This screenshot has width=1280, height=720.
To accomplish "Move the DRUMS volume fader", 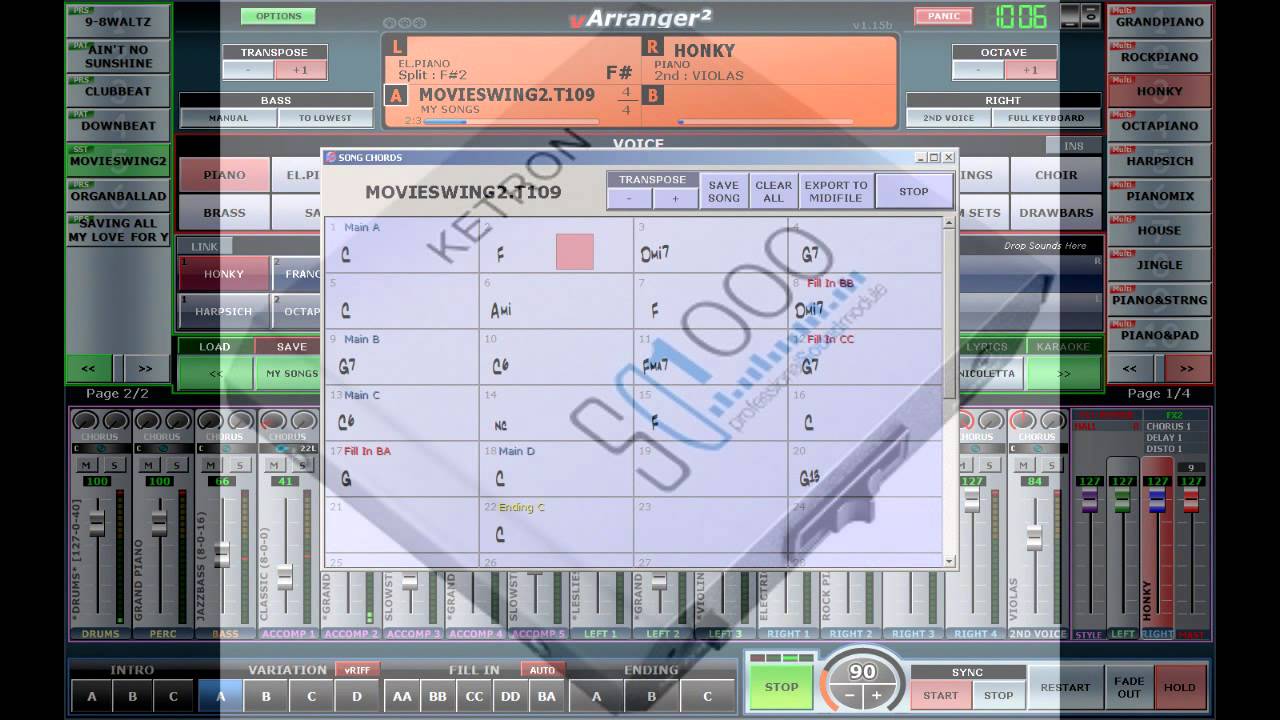I will coord(97,523).
